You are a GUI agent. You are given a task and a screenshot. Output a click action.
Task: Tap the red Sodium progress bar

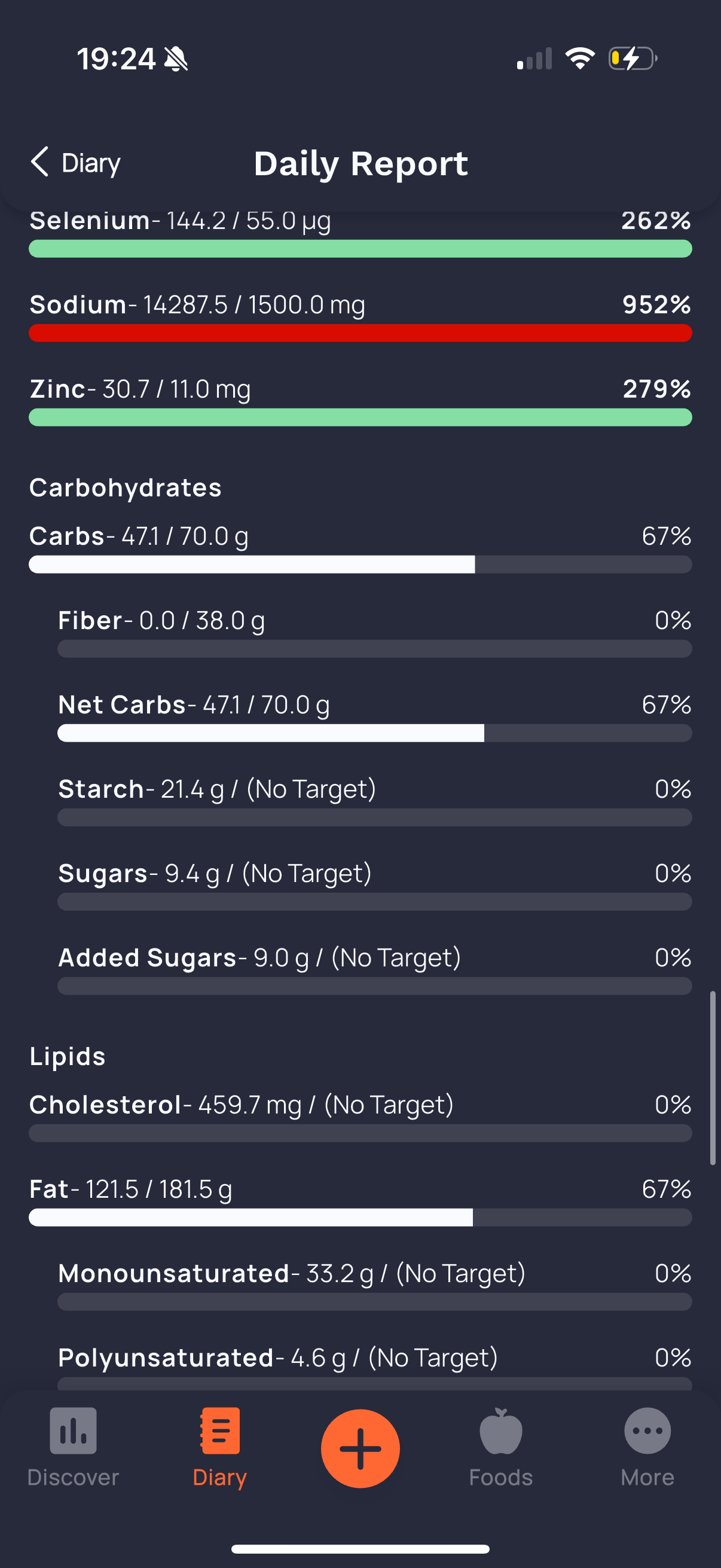pyautogui.click(x=360, y=333)
